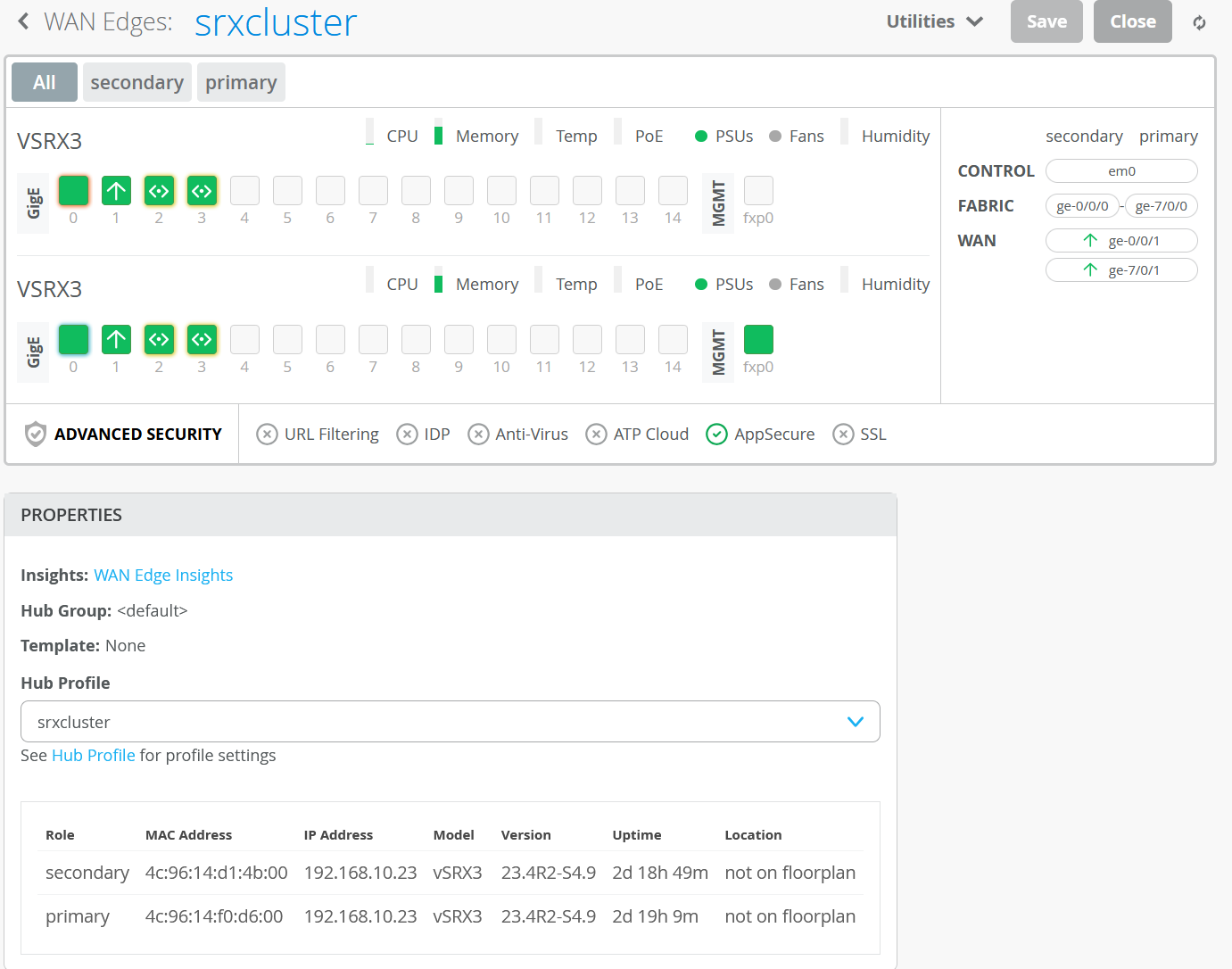This screenshot has width=1232, height=969.
Task: Click the WAN ge-7/0/1 up arrow icon
Action: [1090, 269]
